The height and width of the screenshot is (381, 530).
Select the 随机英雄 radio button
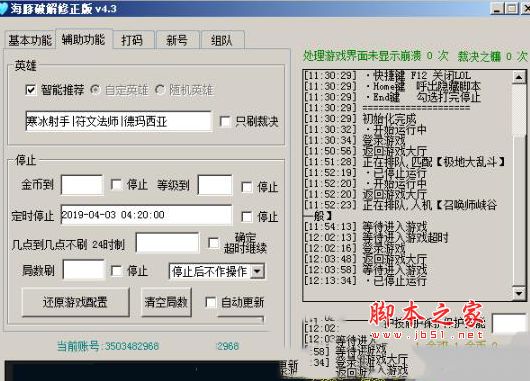(160, 90)
